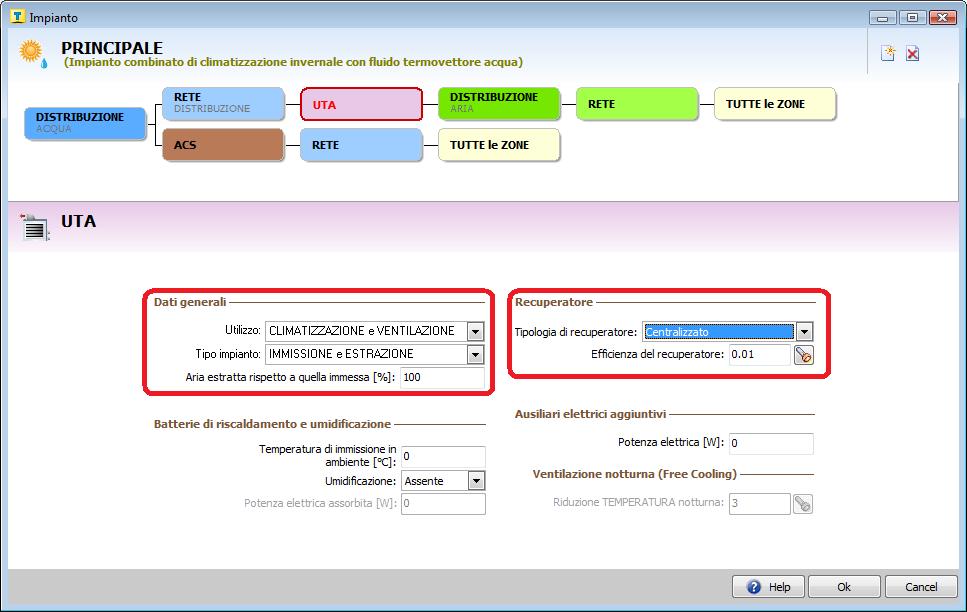Click the sun icon next to PRINCIPALE
The height and width of the screenshot is (612, 967).
click(32, 53)
